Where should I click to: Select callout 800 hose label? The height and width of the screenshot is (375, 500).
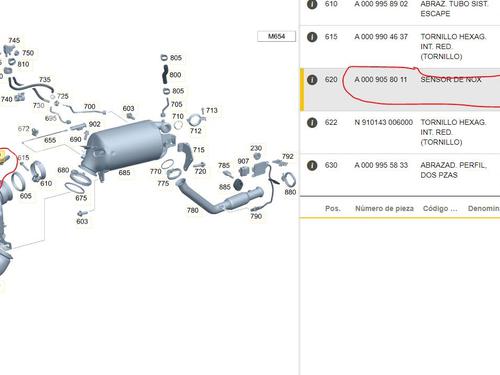[175, 75]
